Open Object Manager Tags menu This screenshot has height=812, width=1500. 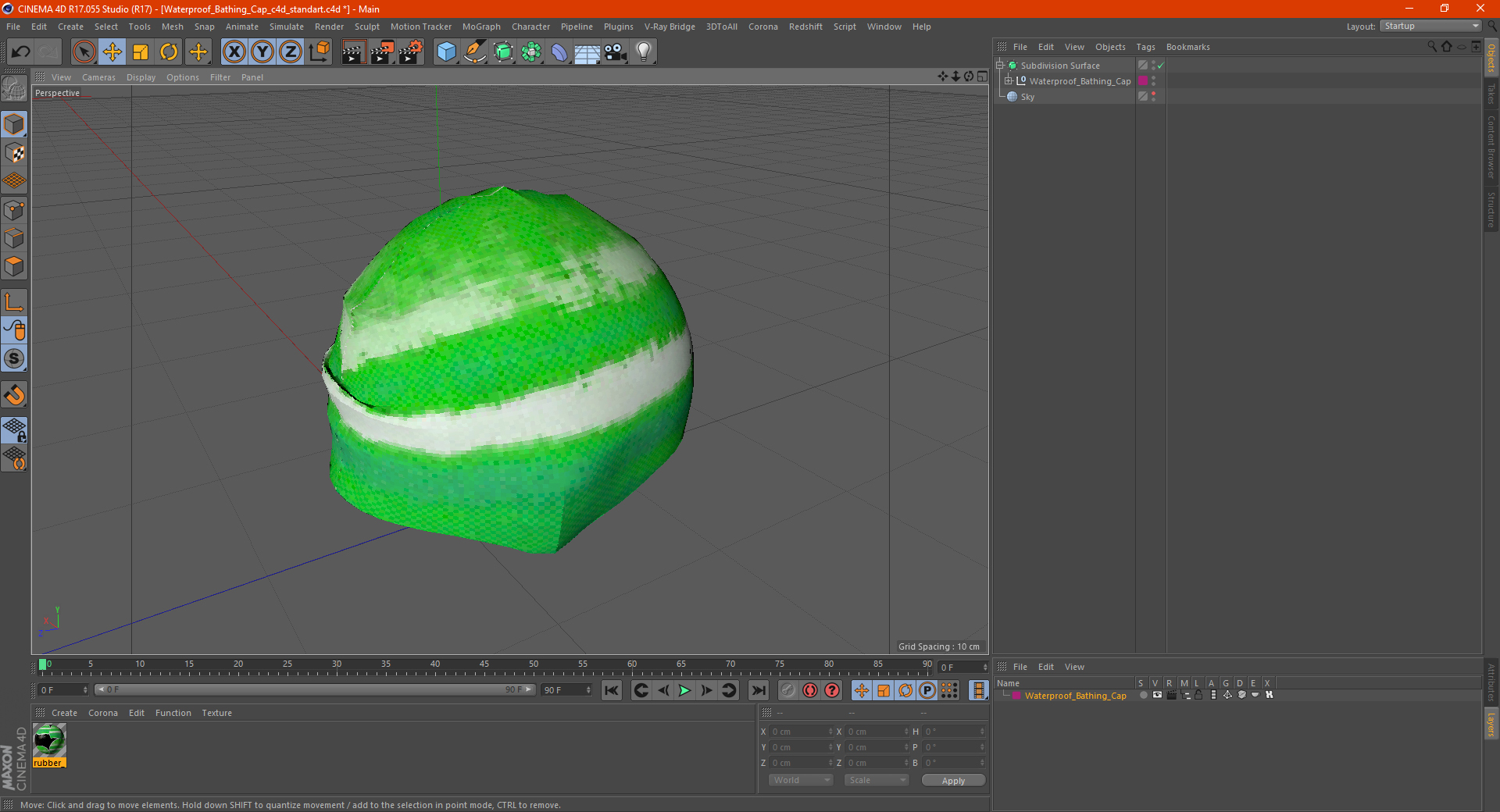click(1145, 47)
